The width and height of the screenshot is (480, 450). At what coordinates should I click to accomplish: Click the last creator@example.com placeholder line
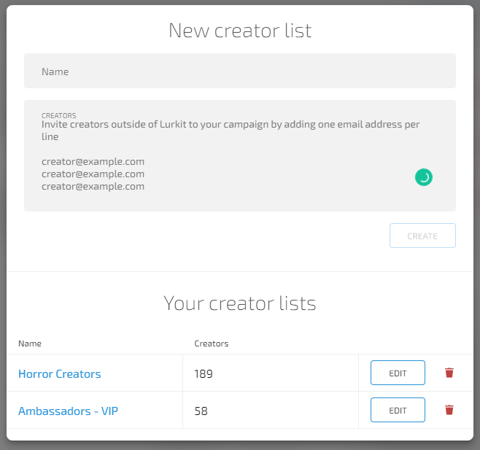coord(93,186)
